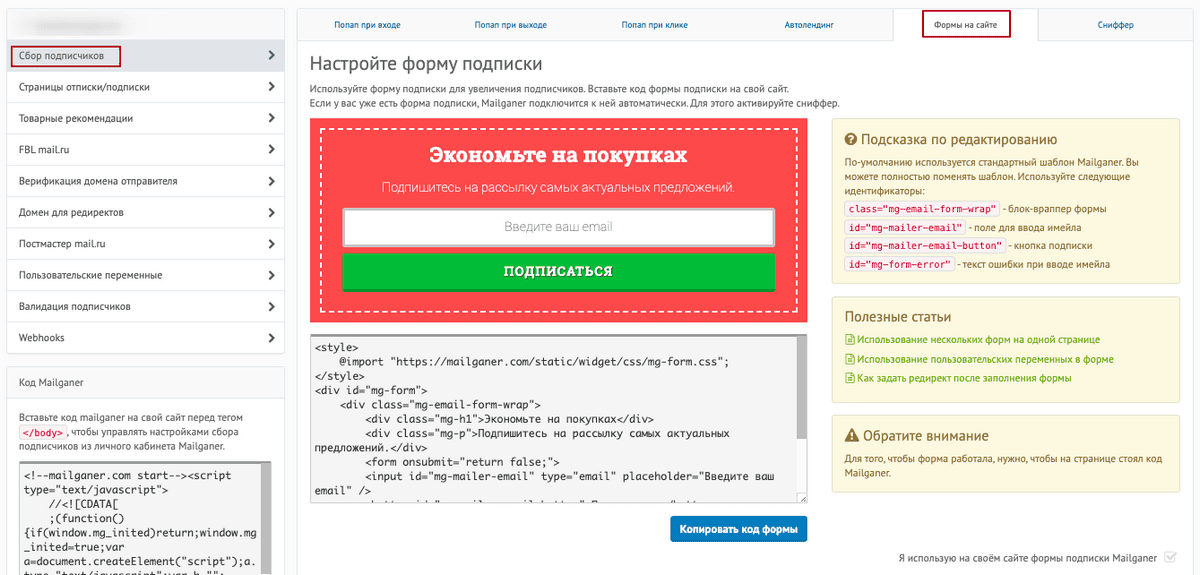Click the warning triangle icon beside Обратите внимание
1200x575 pixels.
pyautogui.click(x=851, y=436)
